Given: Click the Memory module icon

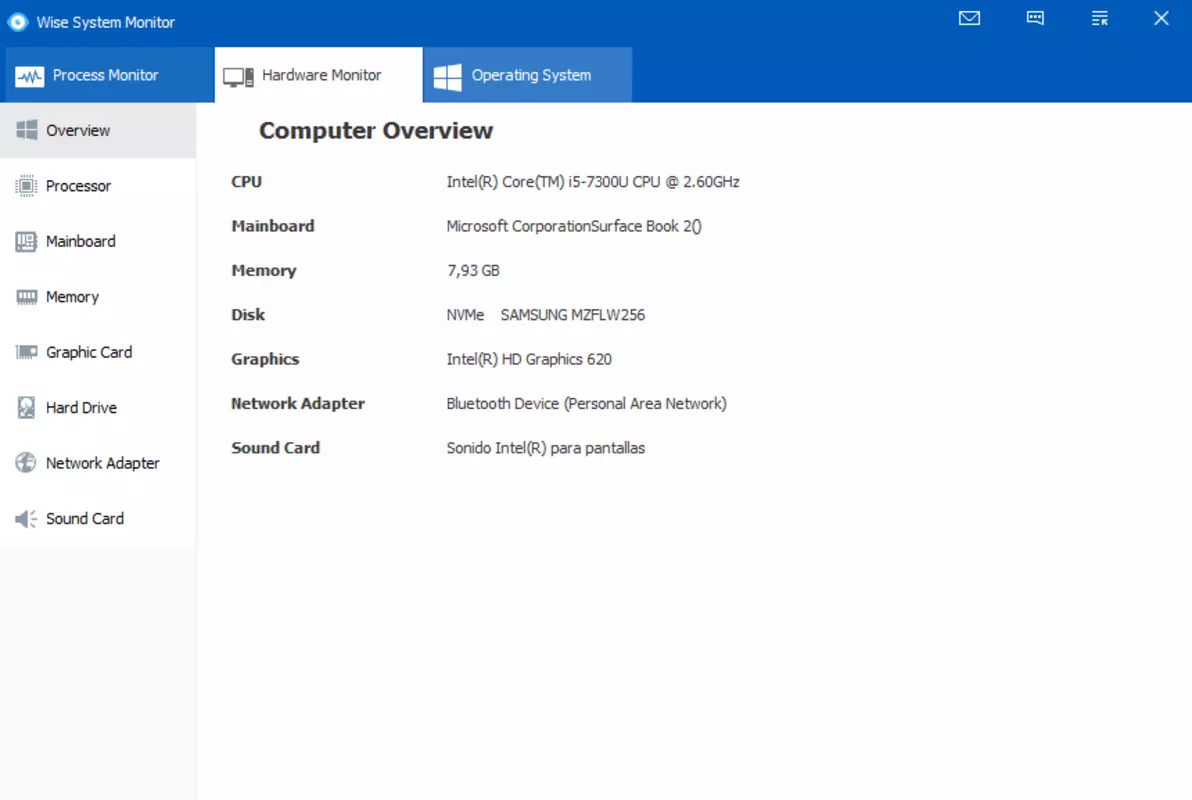Looking at the screenshot, I should click(26, 297).
